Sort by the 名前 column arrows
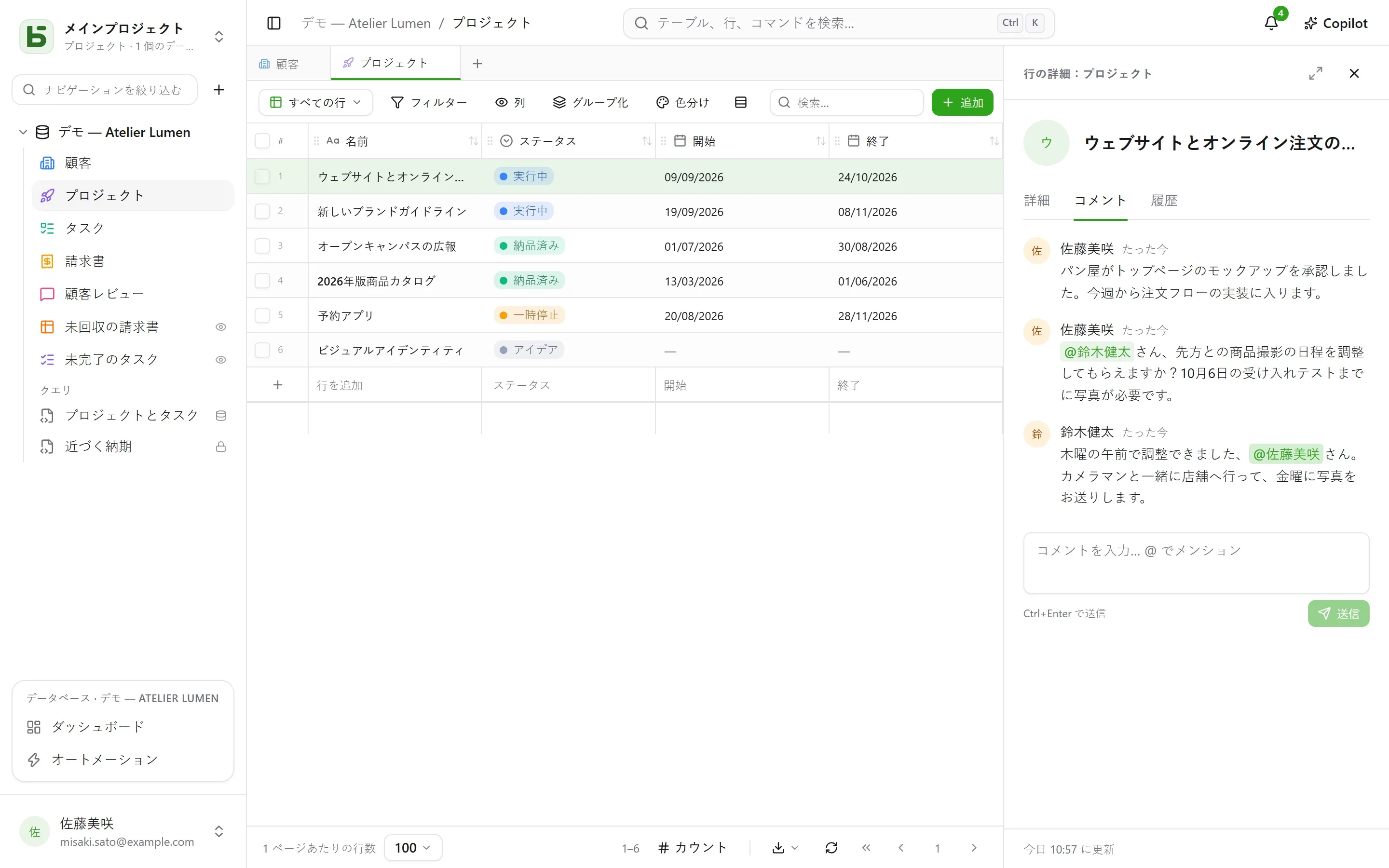Image resolution: width=1389 pixels, height=868 pixels. tap(474, 141)
